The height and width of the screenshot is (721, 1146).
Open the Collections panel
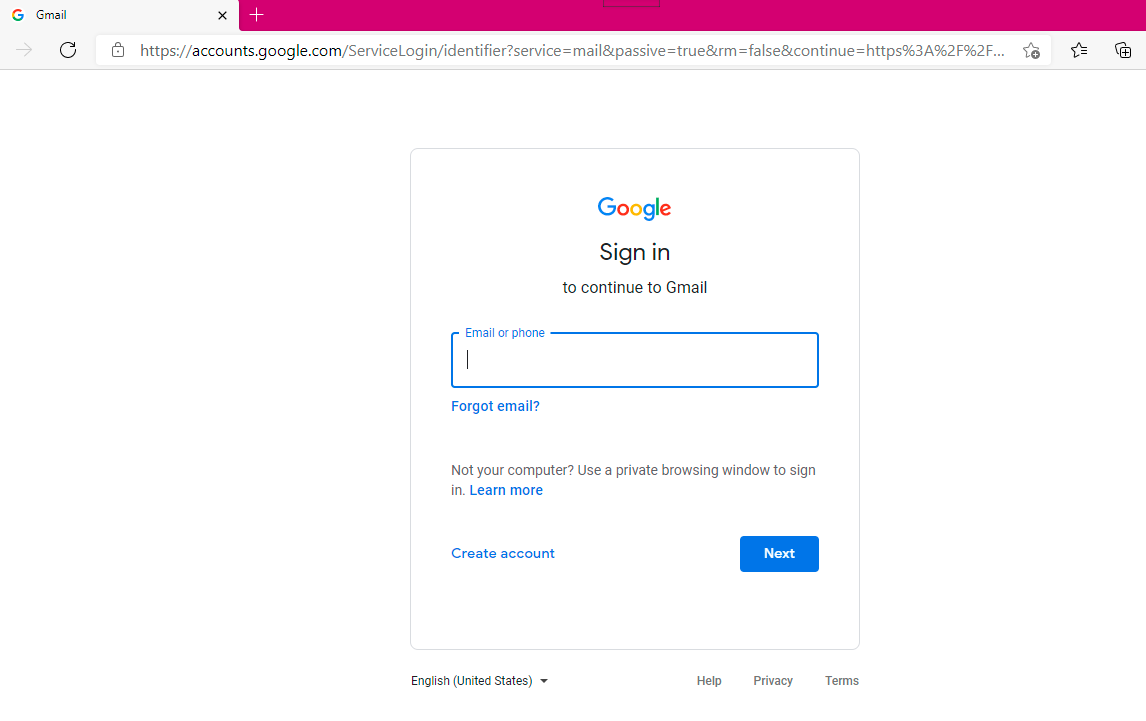tap(1122, 50)
